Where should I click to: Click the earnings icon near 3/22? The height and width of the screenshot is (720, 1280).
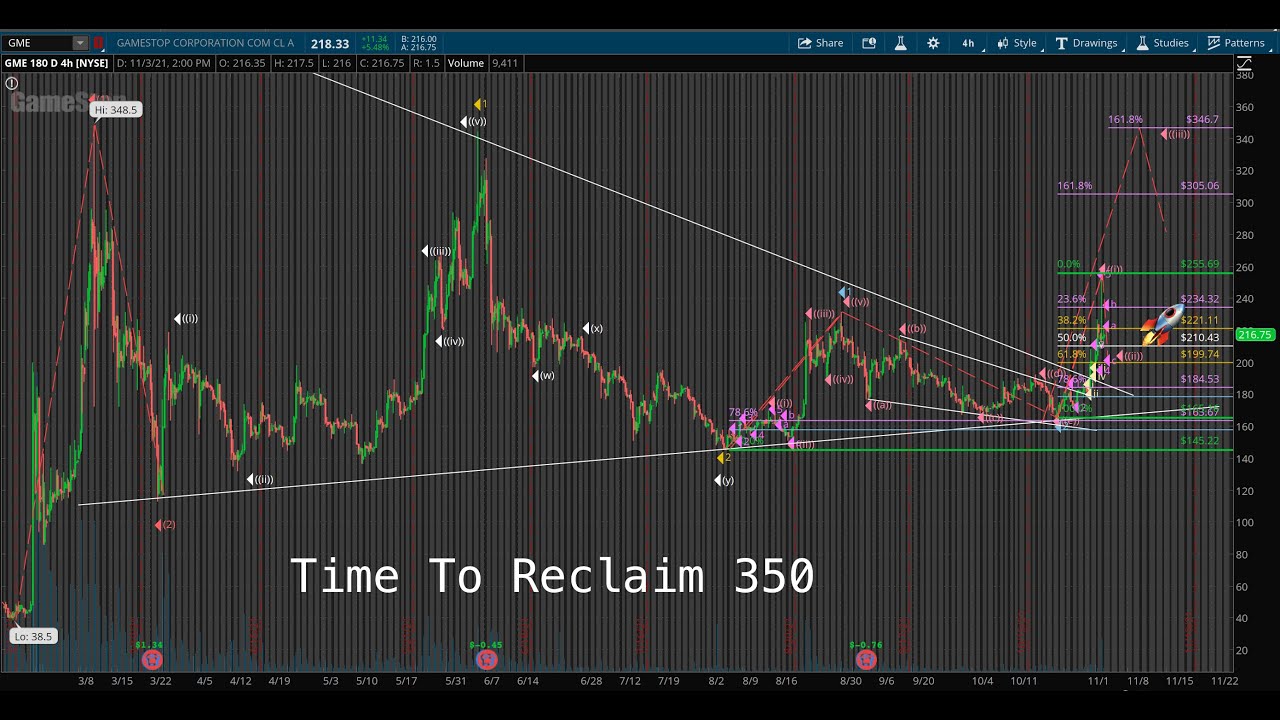click(151, 660)
